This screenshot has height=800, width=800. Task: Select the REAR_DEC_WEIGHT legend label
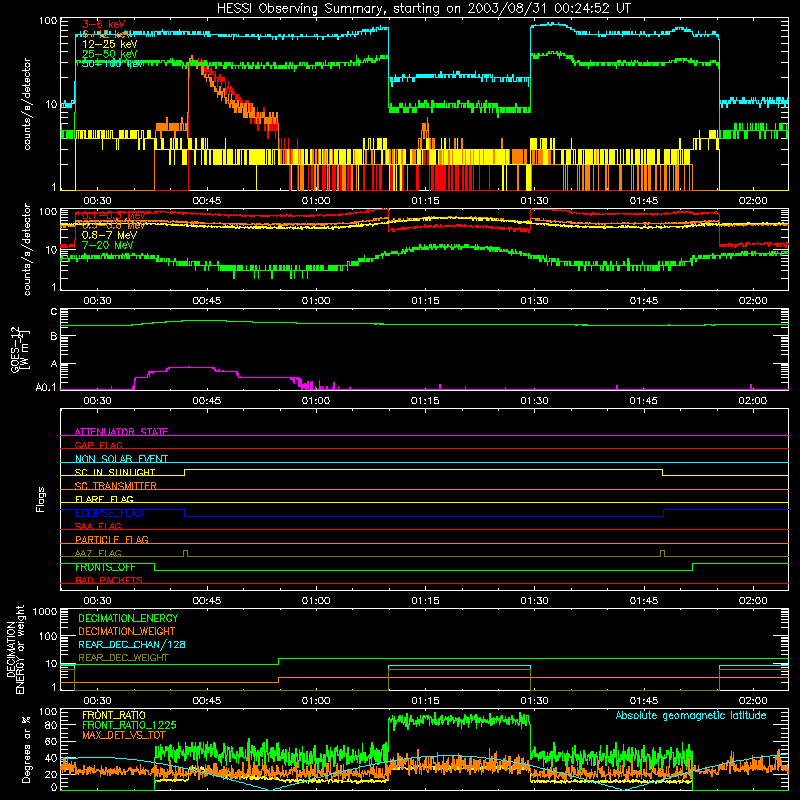point(123,658)
